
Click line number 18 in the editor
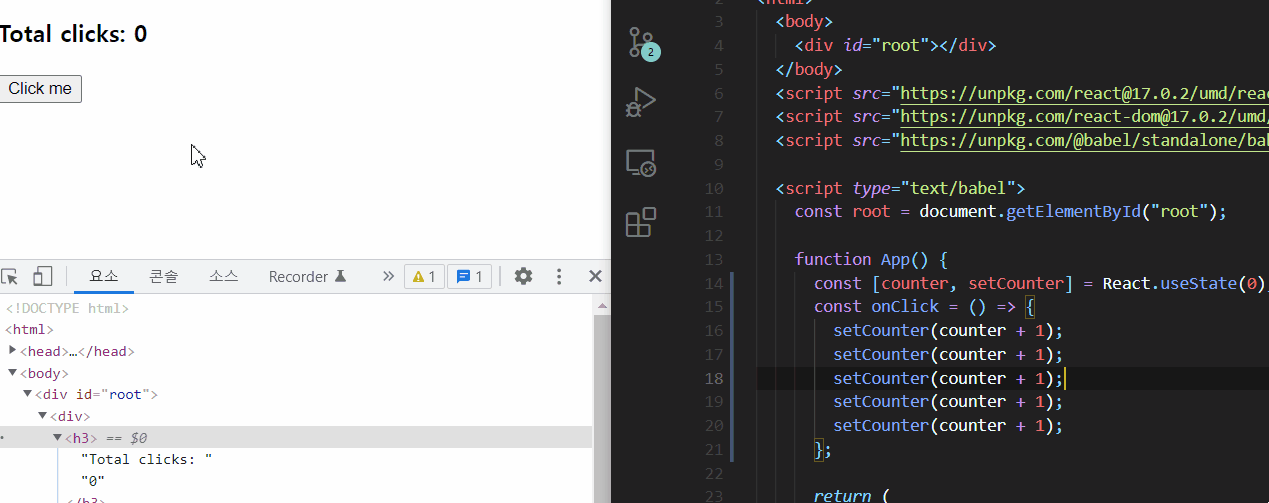pyautogui.click(x=713, y=378)
